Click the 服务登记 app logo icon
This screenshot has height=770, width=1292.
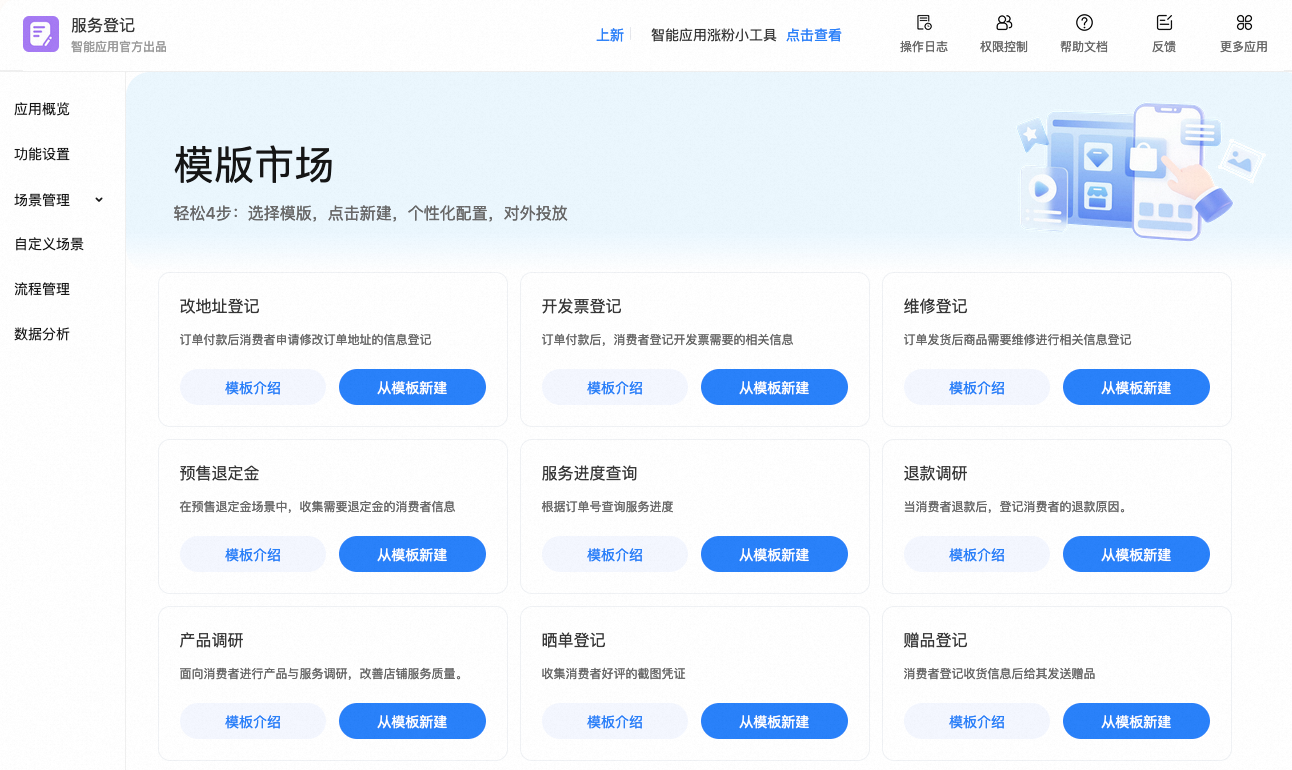click(x=41, y=35)
